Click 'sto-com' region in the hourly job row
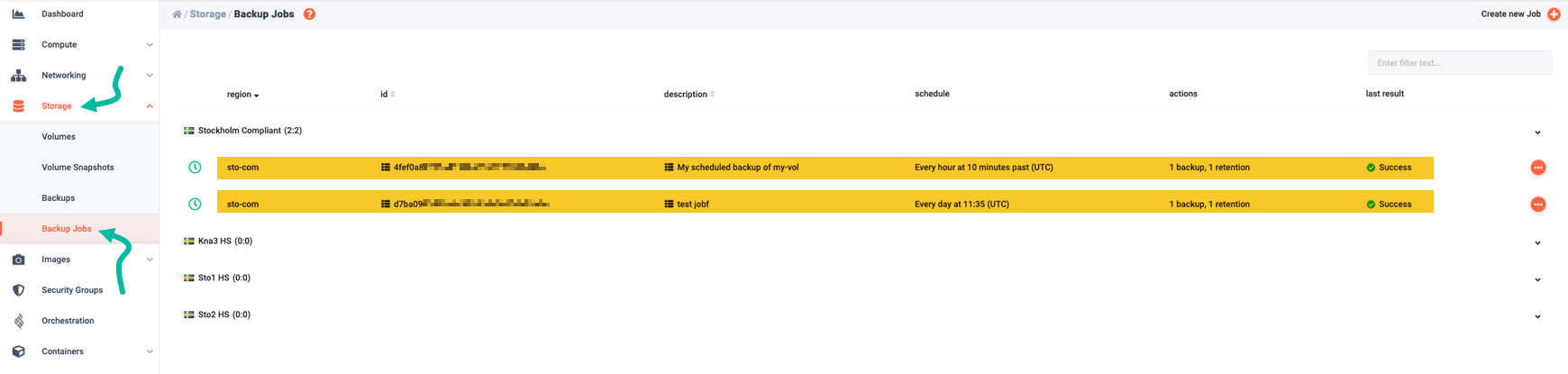 click(242, 168)
